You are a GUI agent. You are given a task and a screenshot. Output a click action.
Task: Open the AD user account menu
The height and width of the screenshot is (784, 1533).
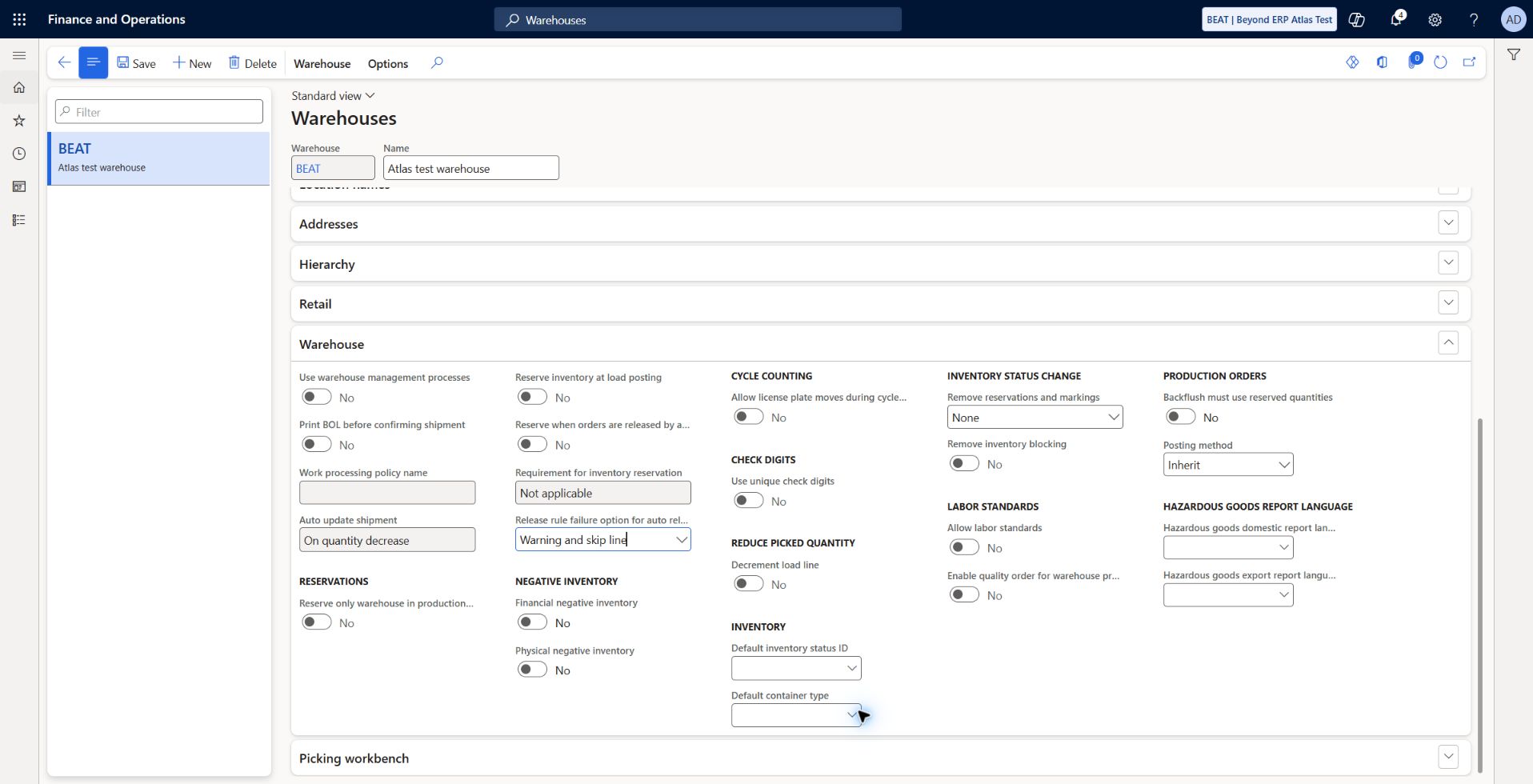pos(1513,20)
